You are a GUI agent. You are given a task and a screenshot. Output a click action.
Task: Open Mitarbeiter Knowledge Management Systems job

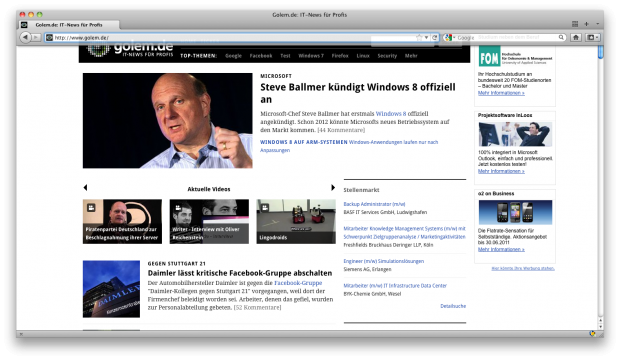point(405,233)
